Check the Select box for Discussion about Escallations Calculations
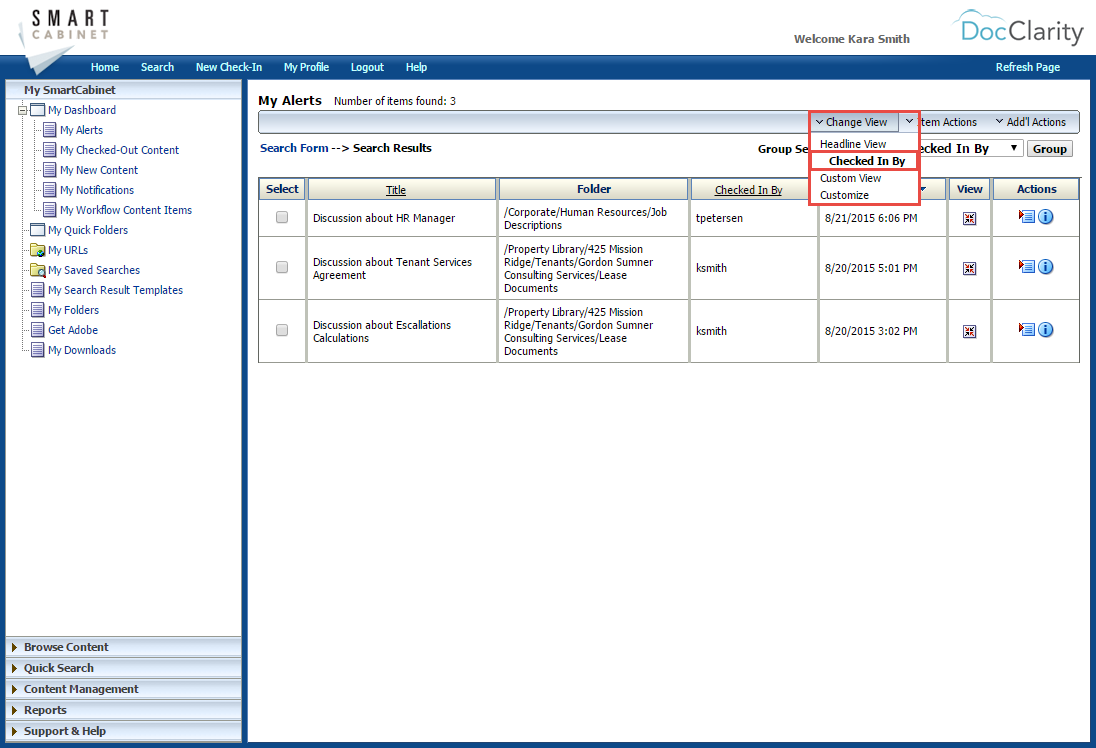 [281, 329]
